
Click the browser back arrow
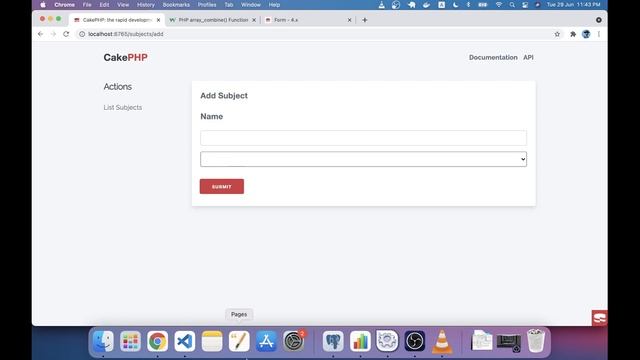tap(40, 34)
